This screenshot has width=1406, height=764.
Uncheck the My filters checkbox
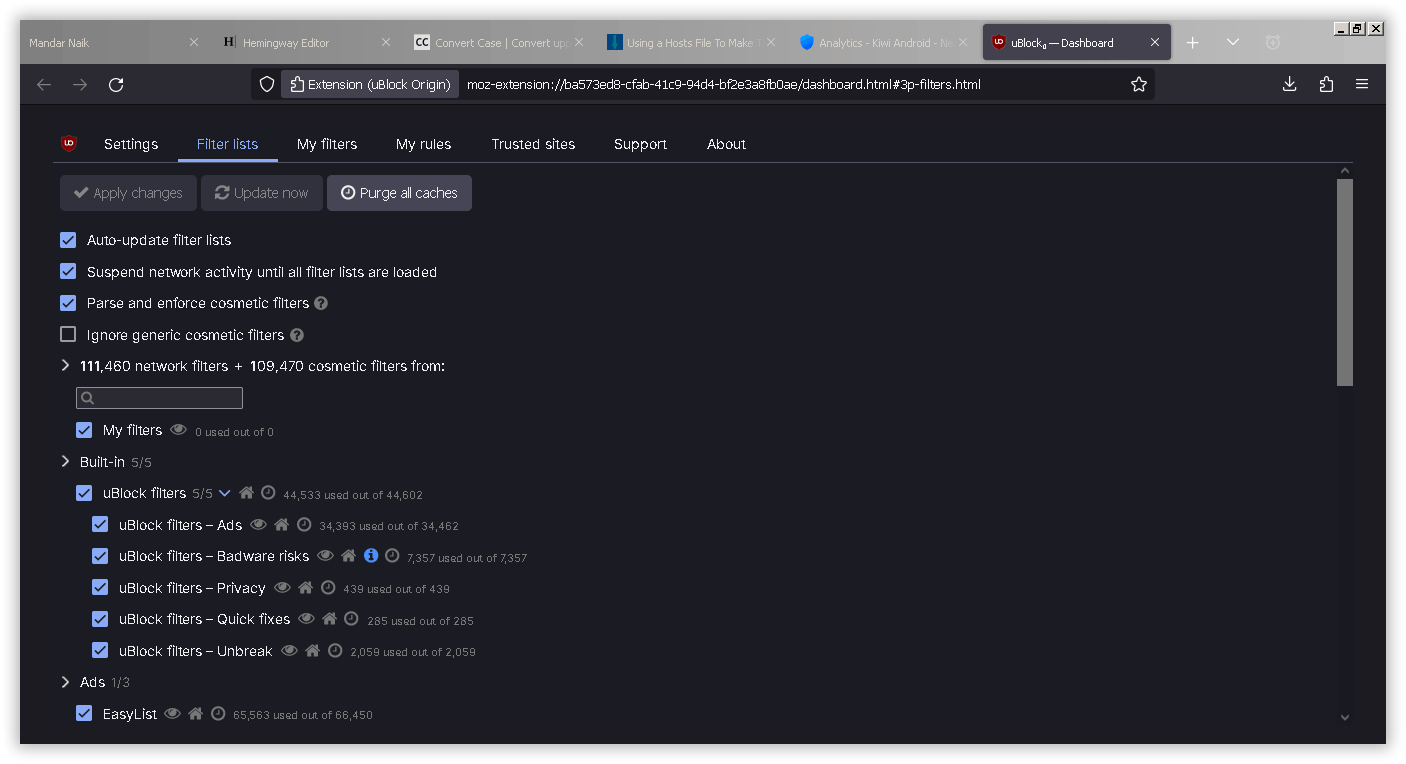click(84, 430)
